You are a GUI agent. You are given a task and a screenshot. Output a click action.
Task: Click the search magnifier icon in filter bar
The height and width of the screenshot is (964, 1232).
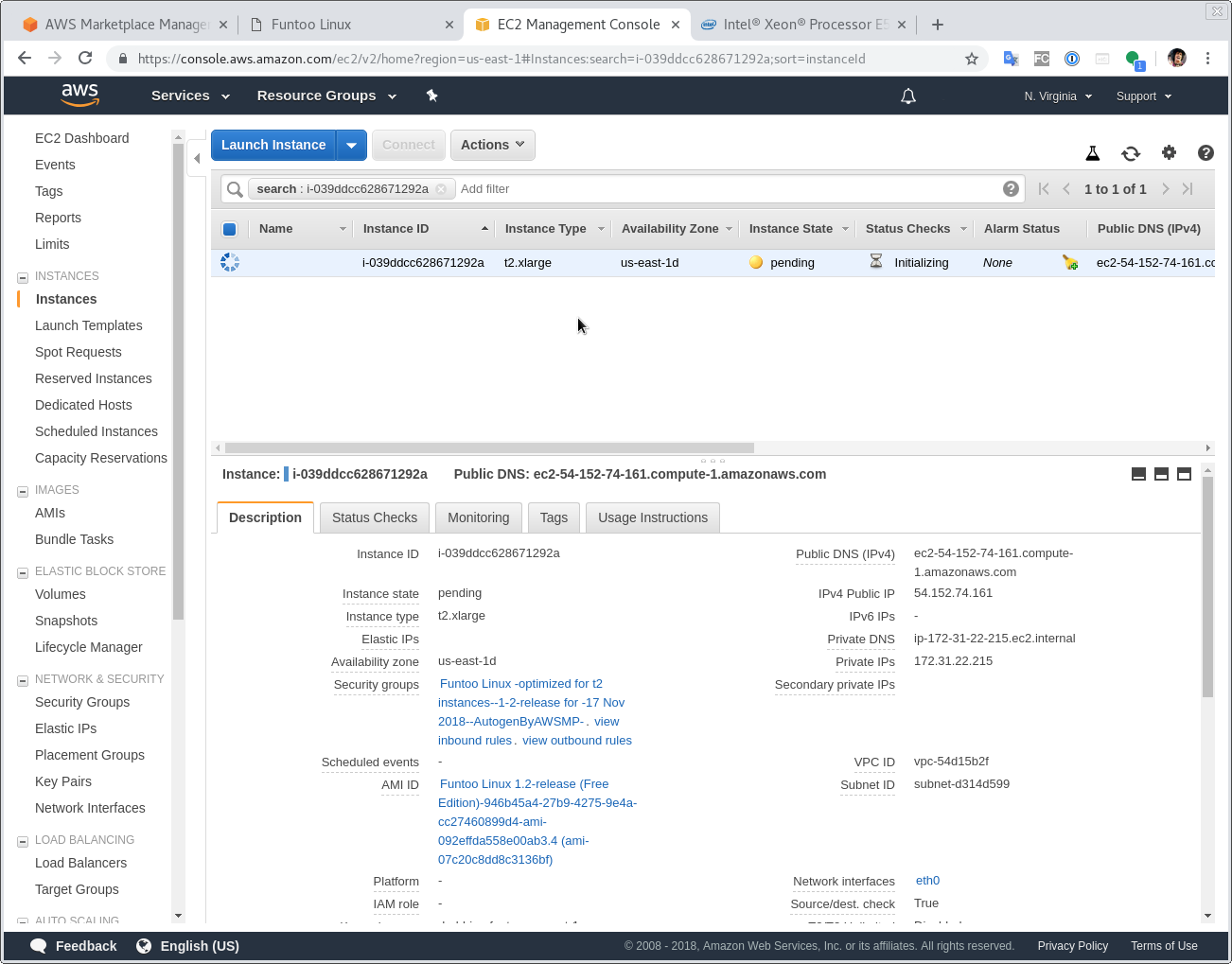click(x=235, y=189)
